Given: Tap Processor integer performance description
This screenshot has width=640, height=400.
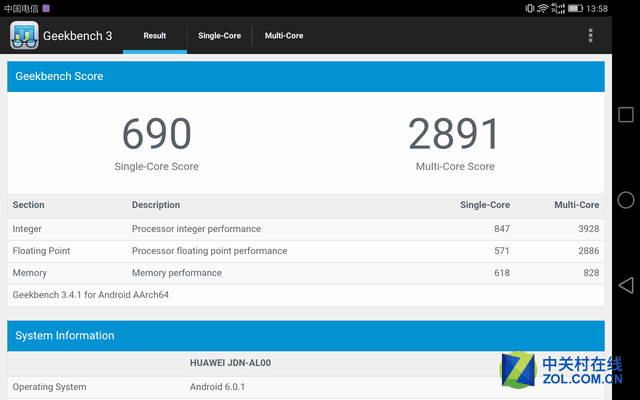Looking at the screenshot, I should point(196,229).
